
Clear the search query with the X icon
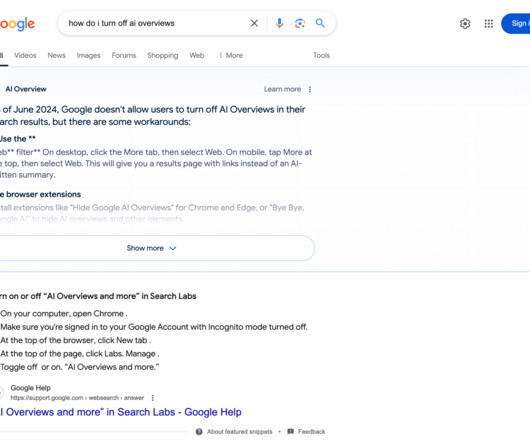[x=254, y=23]
